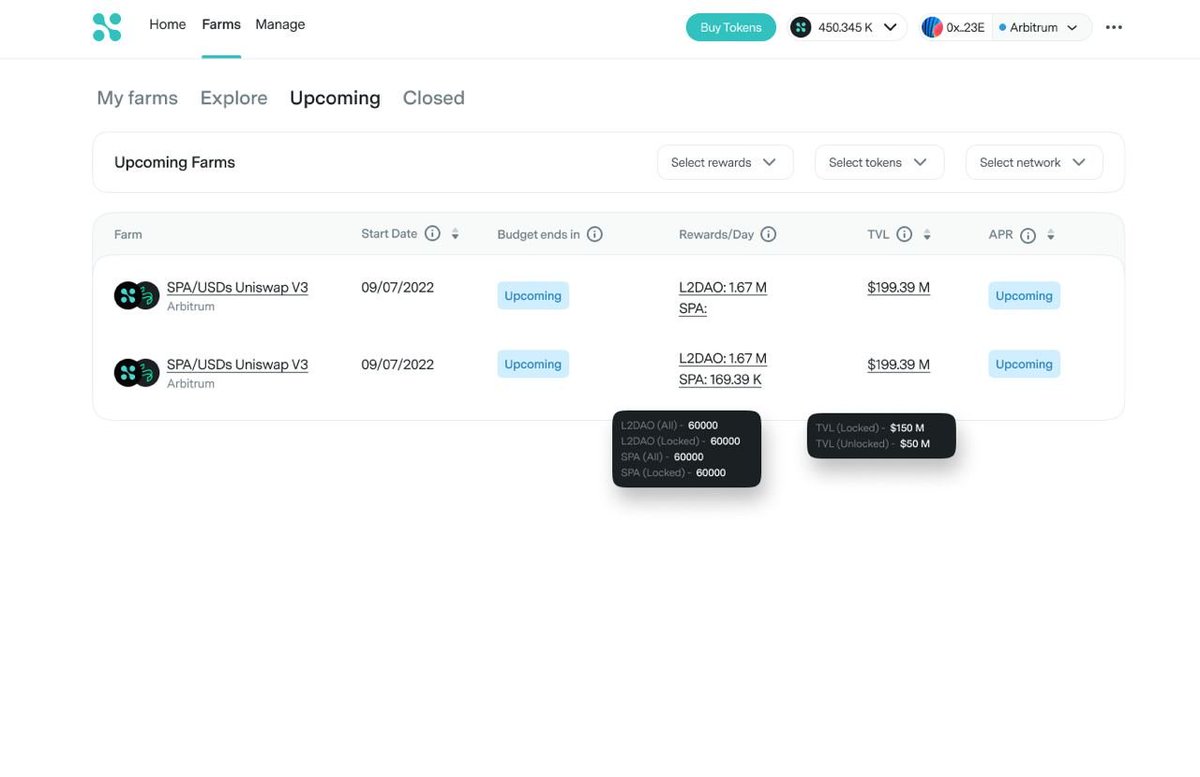This screenshot has height=777, width=1200.
Task: Click the TVL info icon
Action: click(903, 233)
